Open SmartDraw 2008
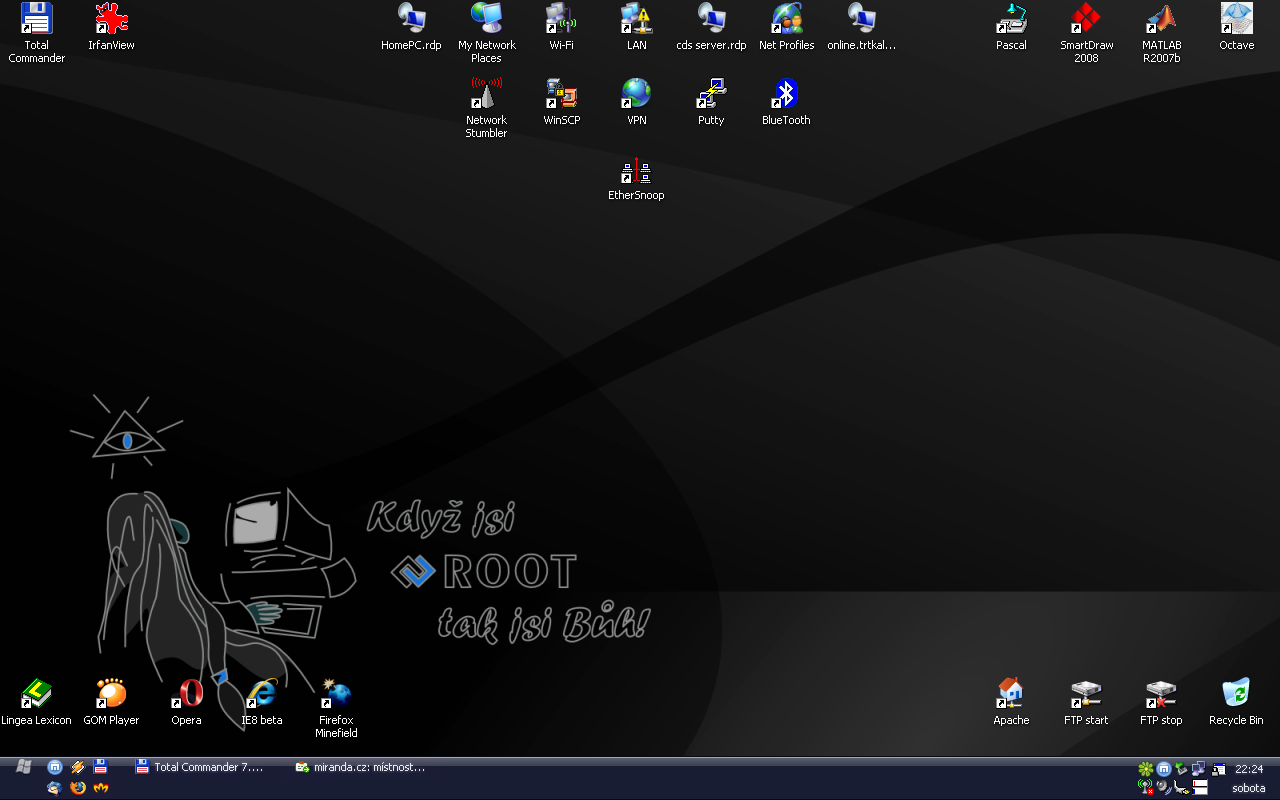The image size is (1280, 800). pos(1086,32)
